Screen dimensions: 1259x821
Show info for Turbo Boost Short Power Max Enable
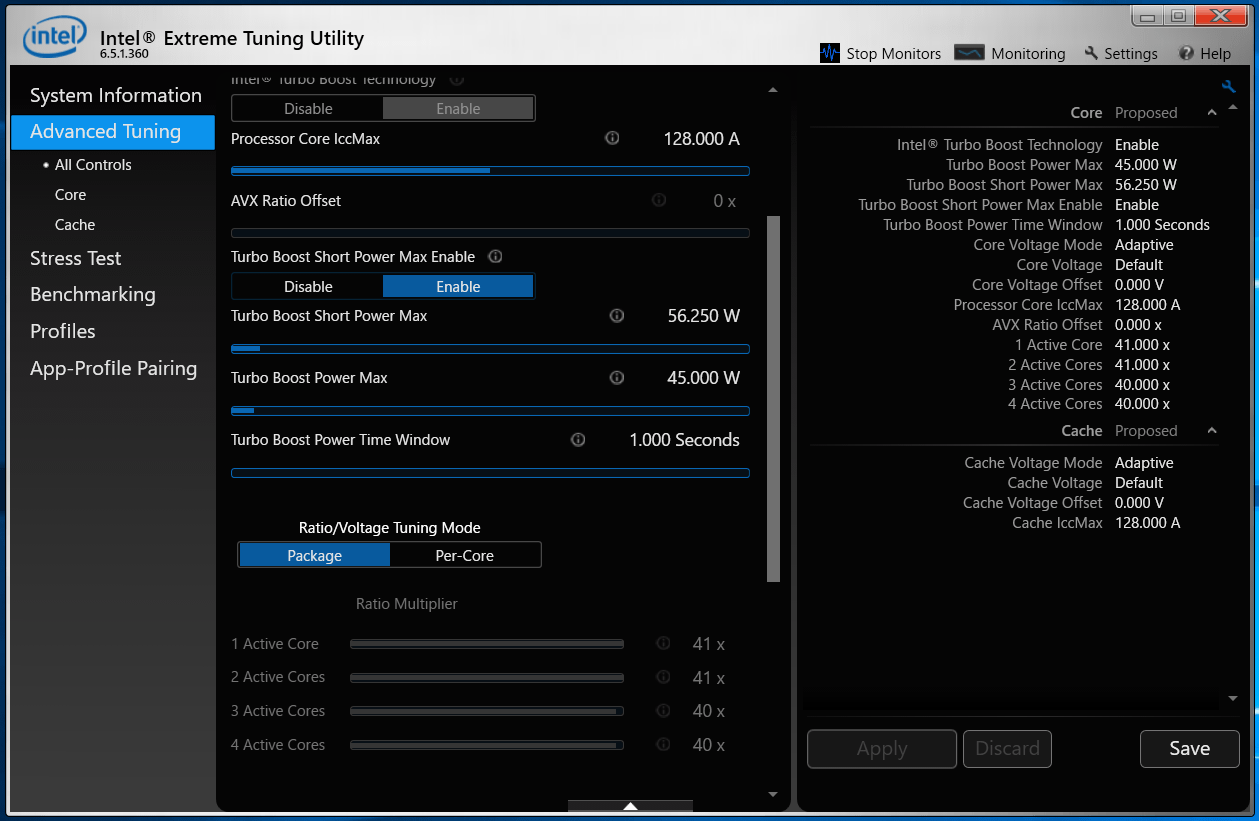tap(494, 256)
